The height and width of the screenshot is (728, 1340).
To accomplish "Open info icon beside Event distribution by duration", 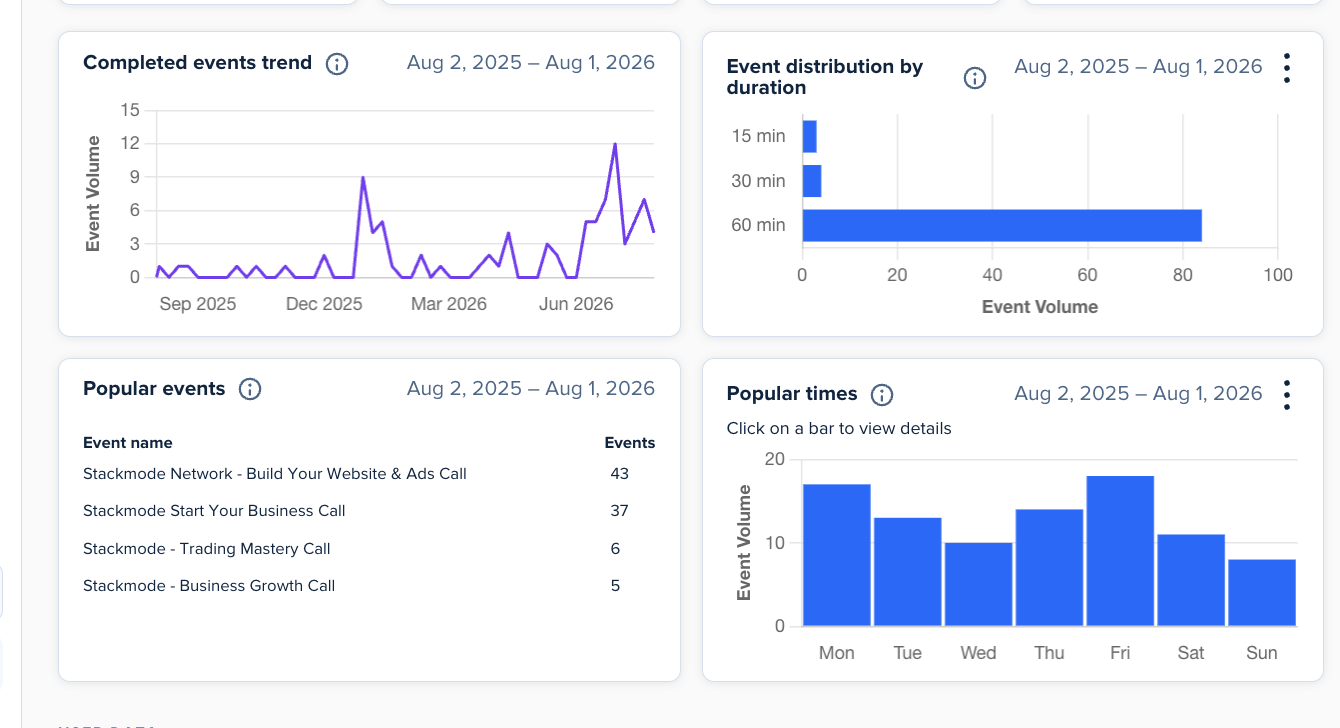I will pos(975,78).
